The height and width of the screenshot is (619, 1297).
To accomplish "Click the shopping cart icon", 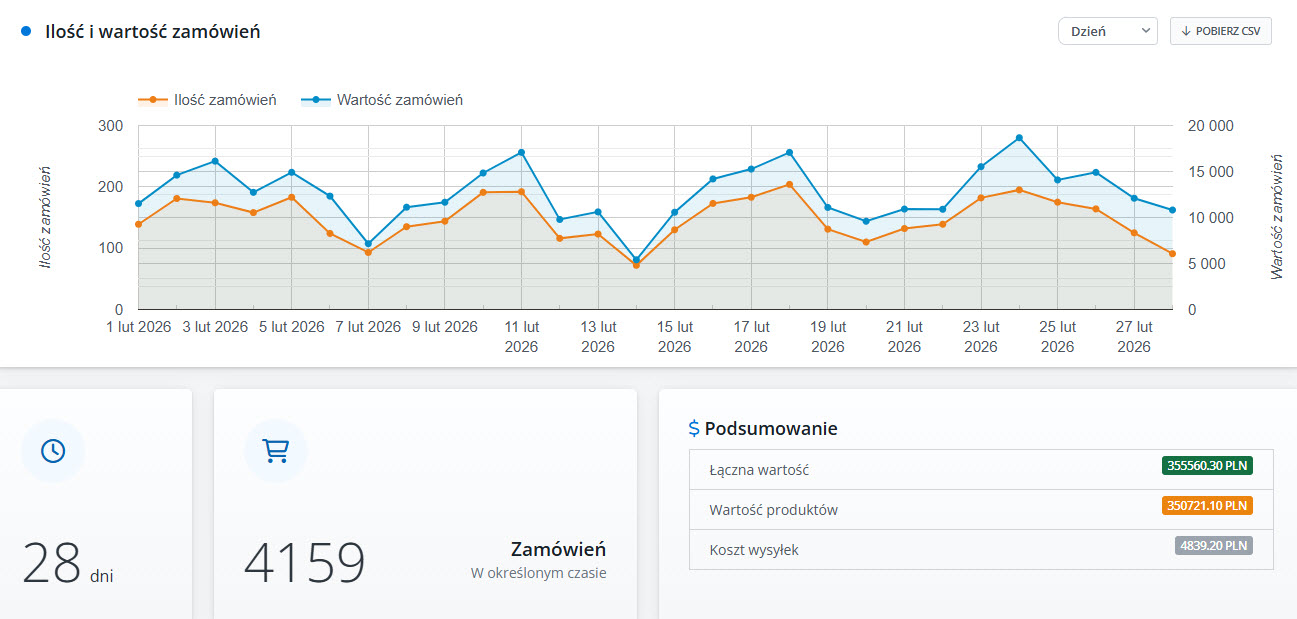I will click(x=275, y=451).
